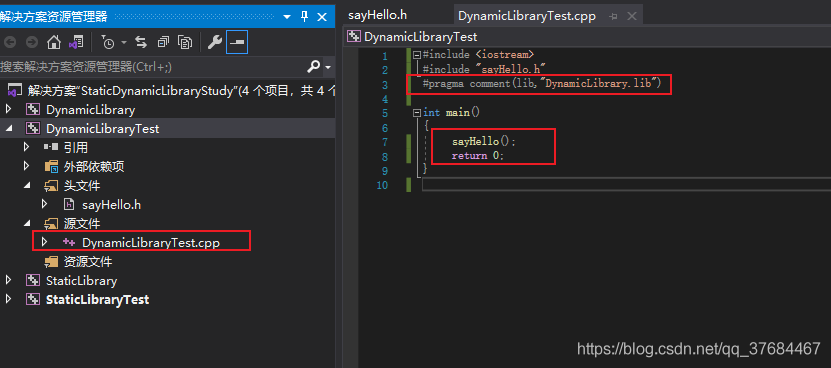Image resolution: width=831 pixels, height=368 pixels.
Task: Select the 头文件 folder
Action: [82, 186]
